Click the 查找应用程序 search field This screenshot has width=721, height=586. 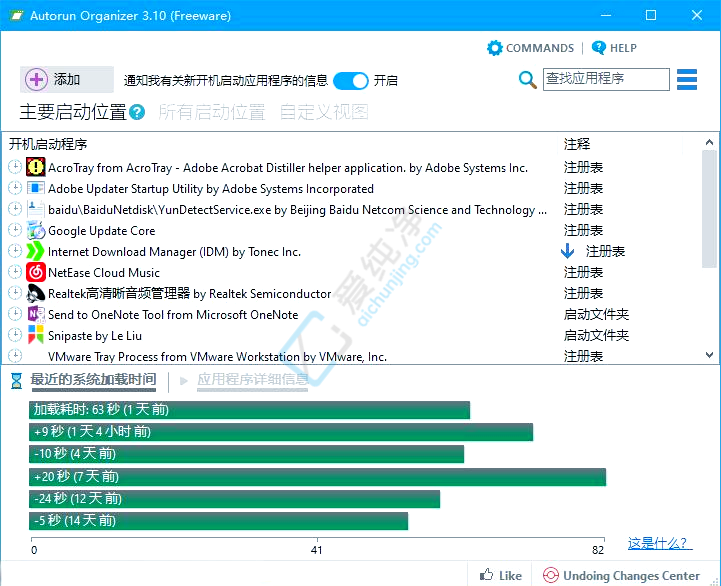[606, 80]
